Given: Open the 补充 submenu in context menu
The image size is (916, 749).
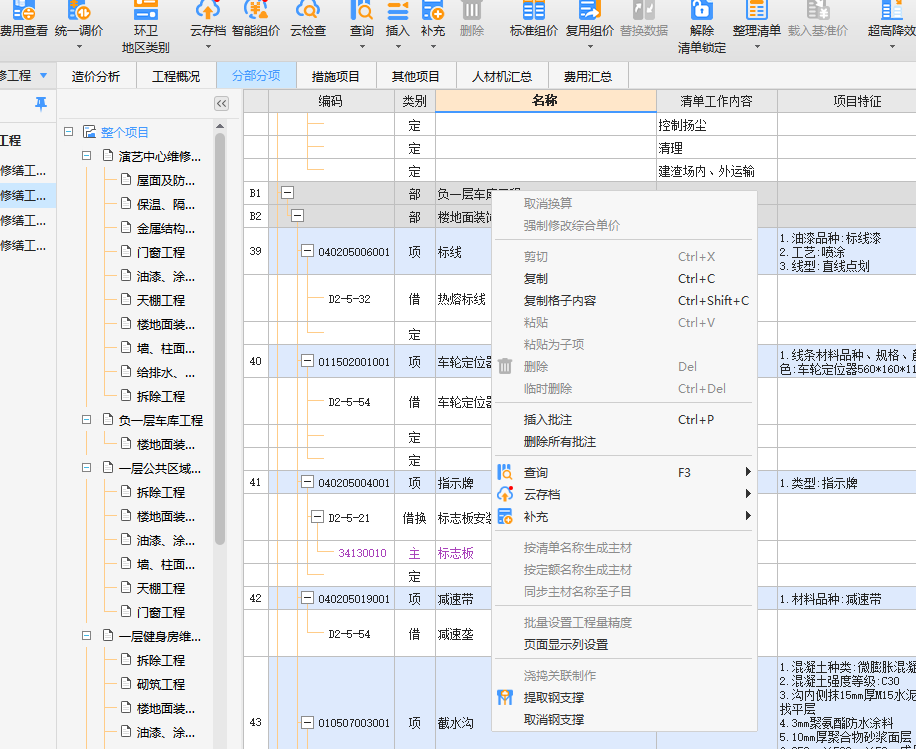Looking at the screenshot, I should [x=624, y=517].
